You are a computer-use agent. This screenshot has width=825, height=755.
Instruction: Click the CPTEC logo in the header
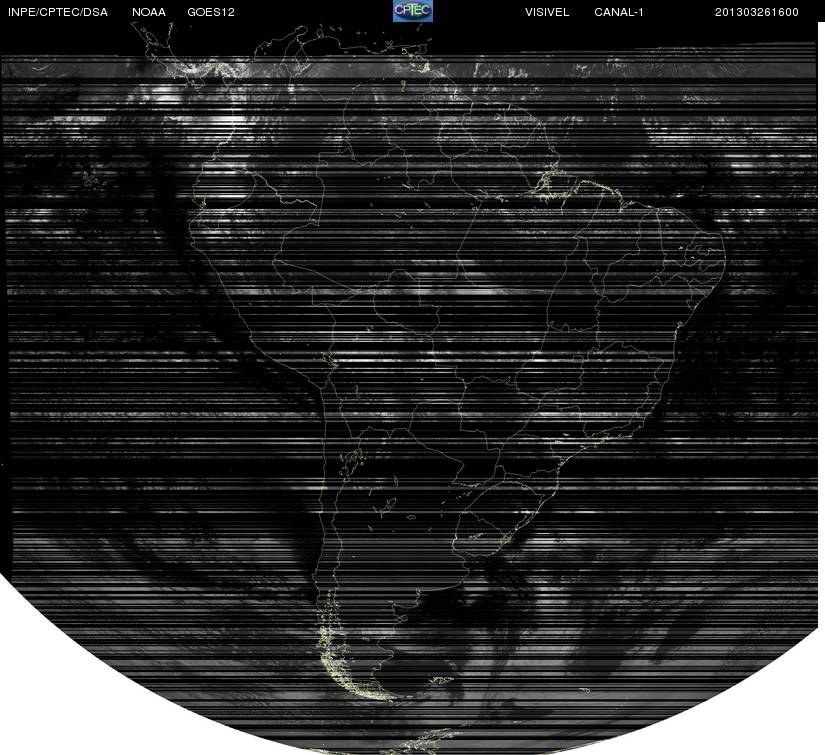click(x=413, y=11)
